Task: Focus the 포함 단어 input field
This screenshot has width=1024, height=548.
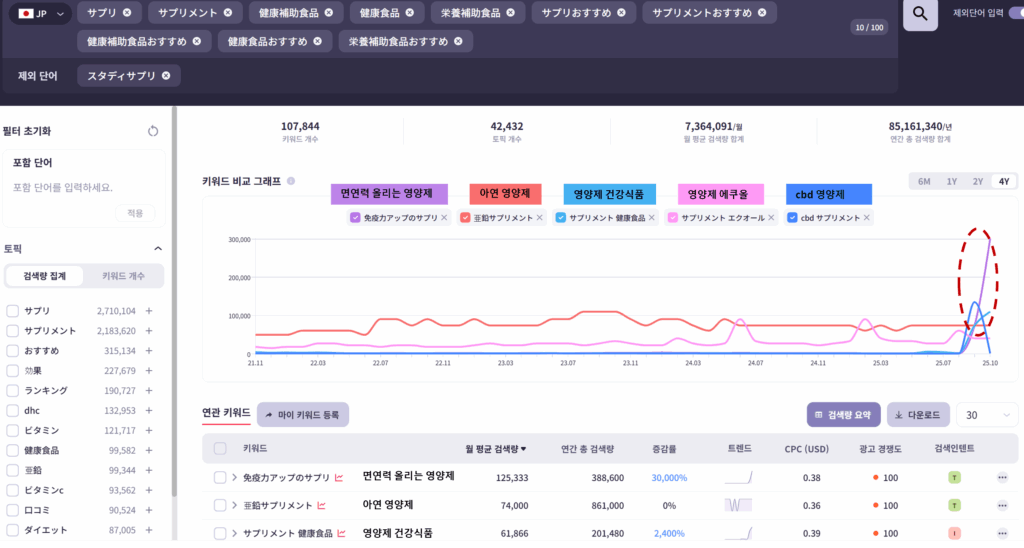Action: tap(84, 187)
